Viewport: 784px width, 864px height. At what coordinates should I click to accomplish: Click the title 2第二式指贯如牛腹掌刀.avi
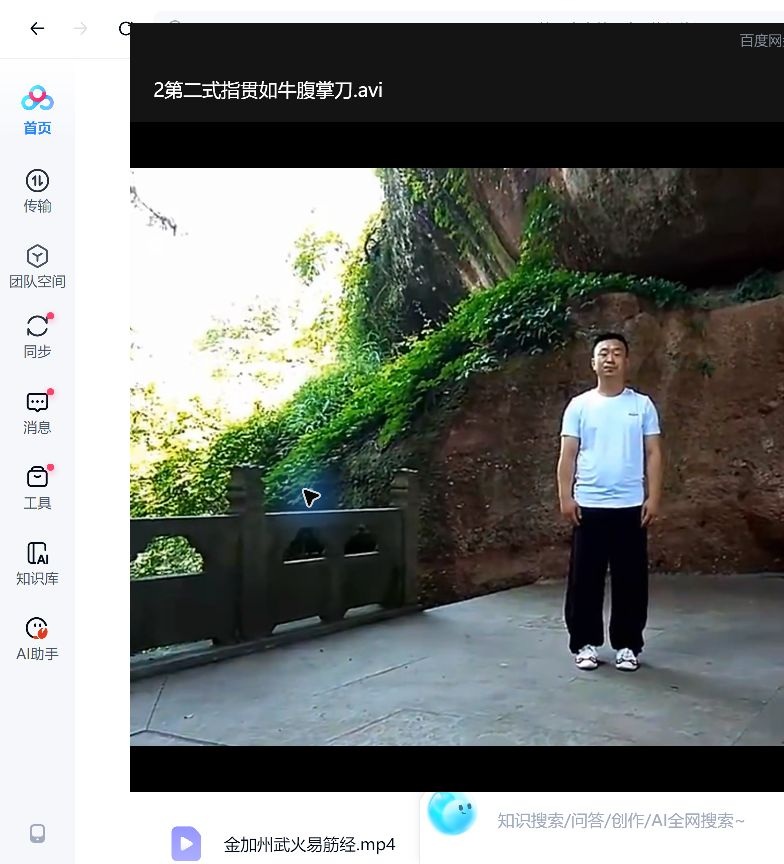click(268, 90)
